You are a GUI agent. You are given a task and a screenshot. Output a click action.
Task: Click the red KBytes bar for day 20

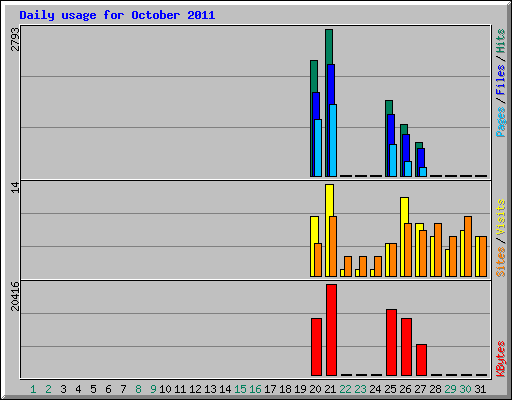coord(316,347)
